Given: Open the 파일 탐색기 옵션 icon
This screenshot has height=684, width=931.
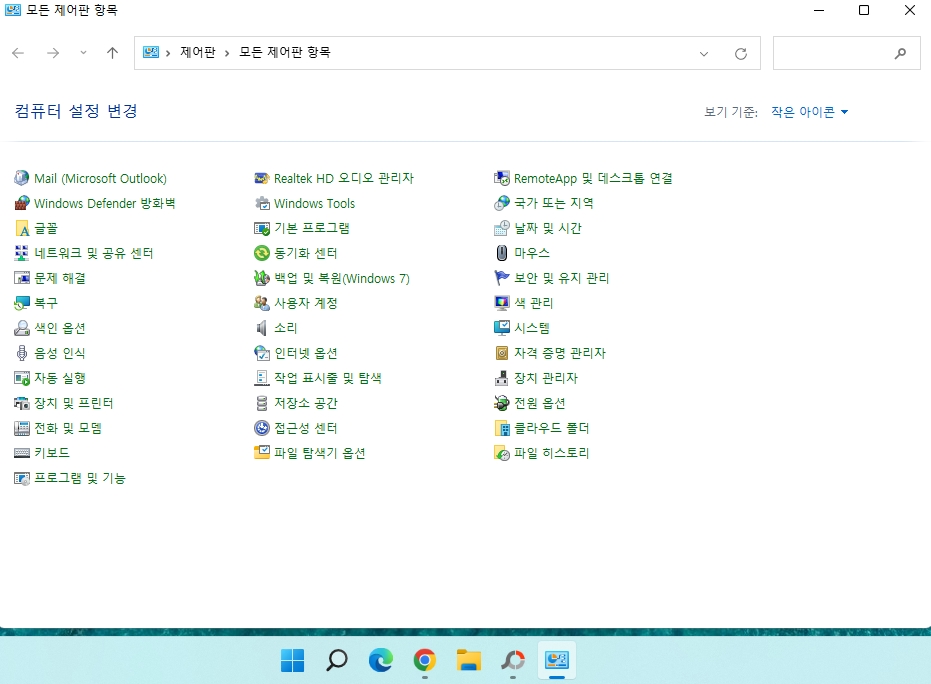Looking at the screenshot, I should coord(261,453).
